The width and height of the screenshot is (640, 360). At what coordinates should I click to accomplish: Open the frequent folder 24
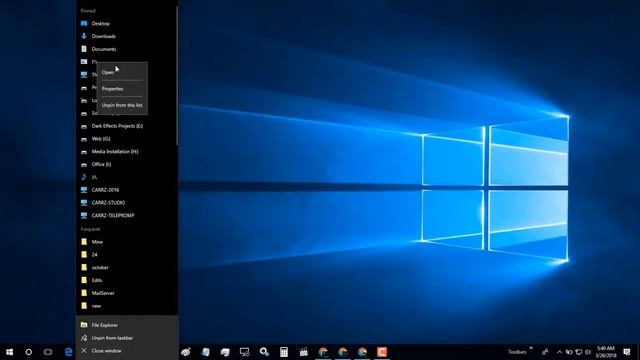[x=127, y=255]
